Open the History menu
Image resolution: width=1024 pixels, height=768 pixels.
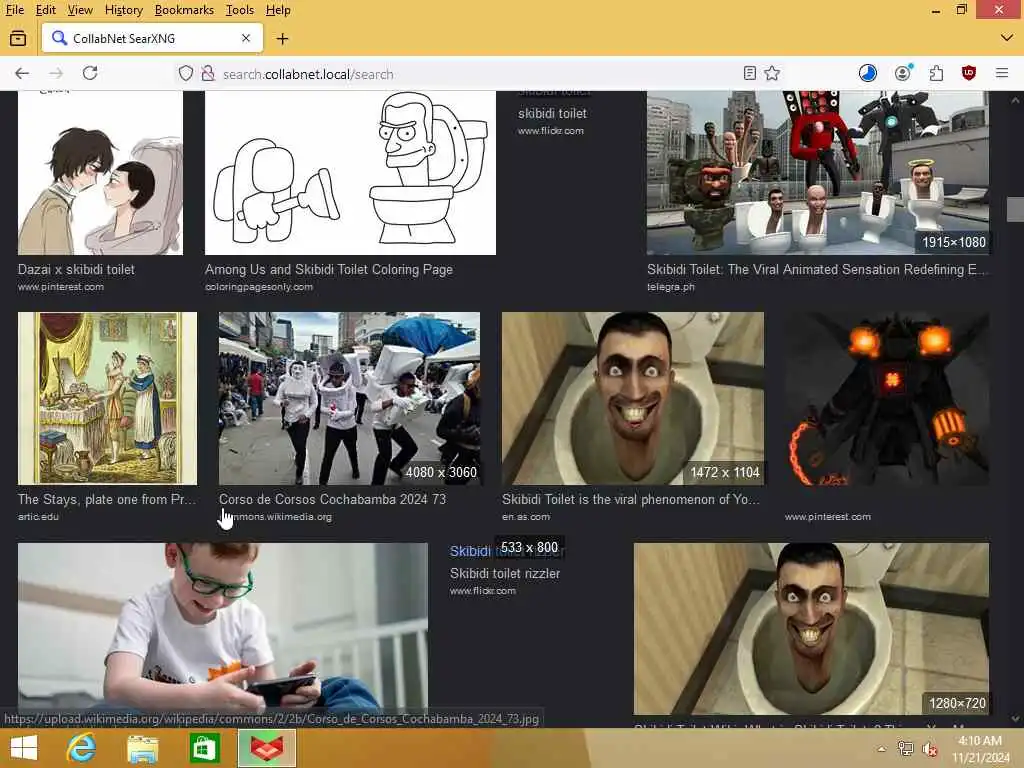123,10
